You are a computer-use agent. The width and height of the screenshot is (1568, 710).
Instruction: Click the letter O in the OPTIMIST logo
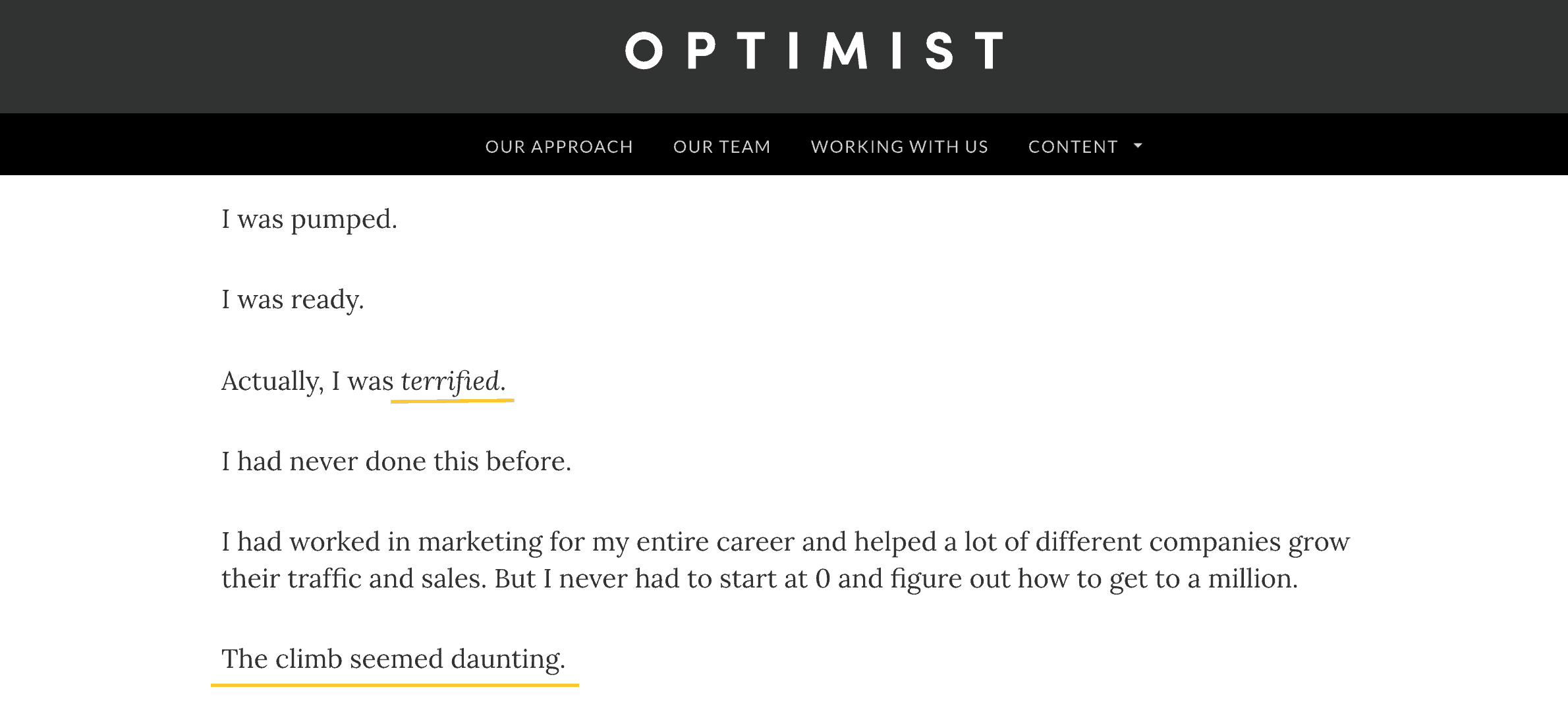[x=644, y=51]
